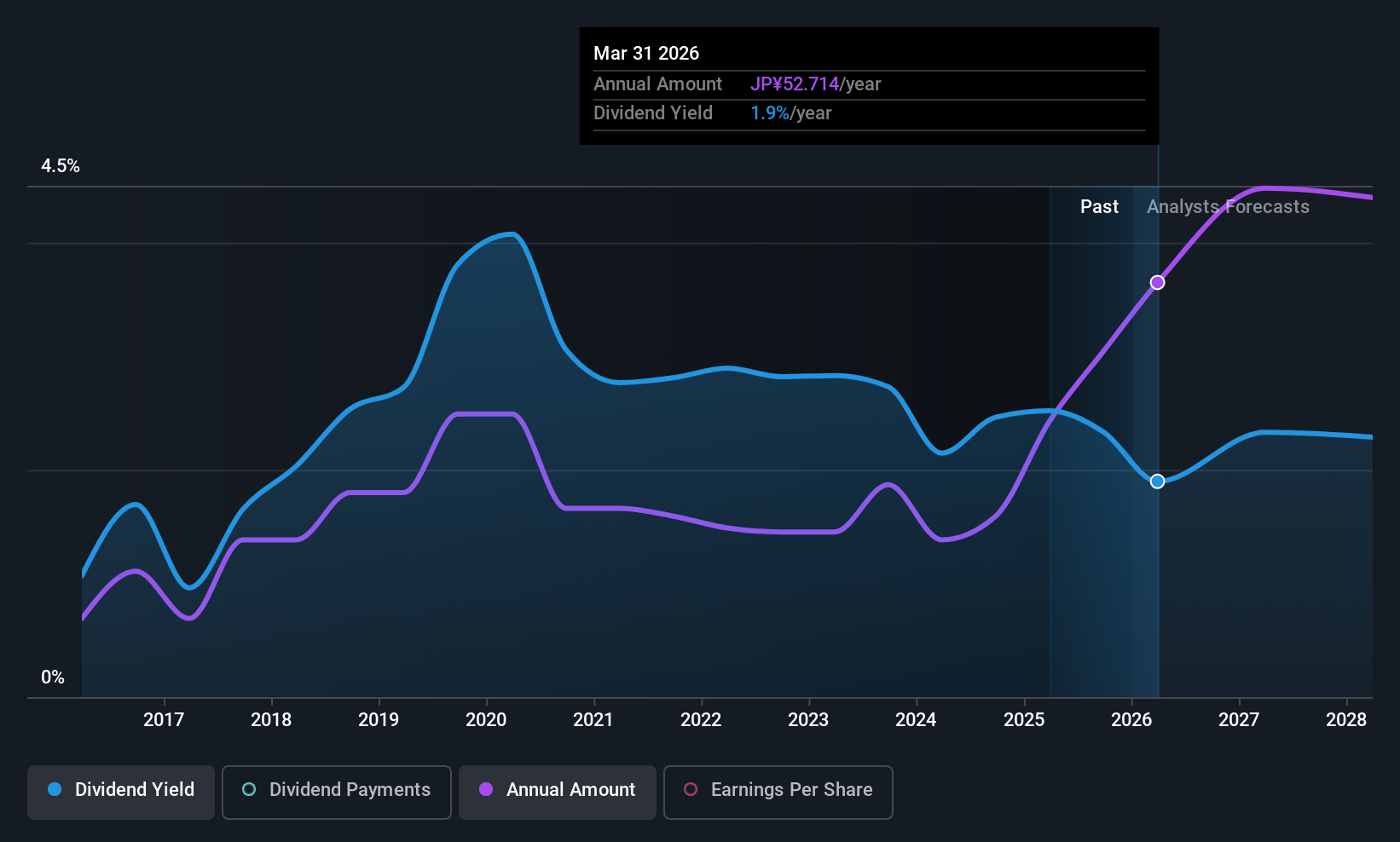Click the 2020 x-axis label

486,720
